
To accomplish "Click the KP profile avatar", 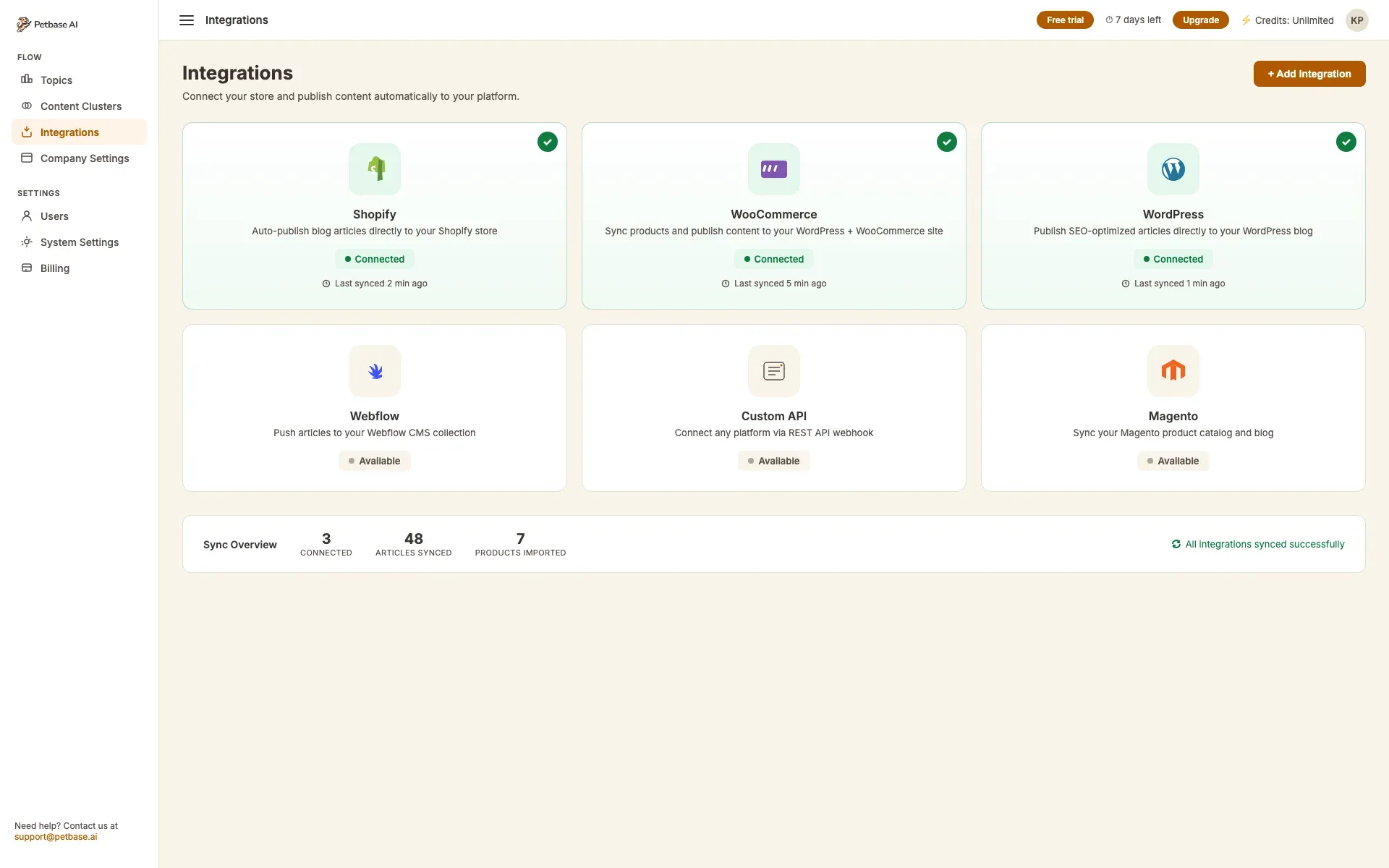I will click(x=1357, y=20).
